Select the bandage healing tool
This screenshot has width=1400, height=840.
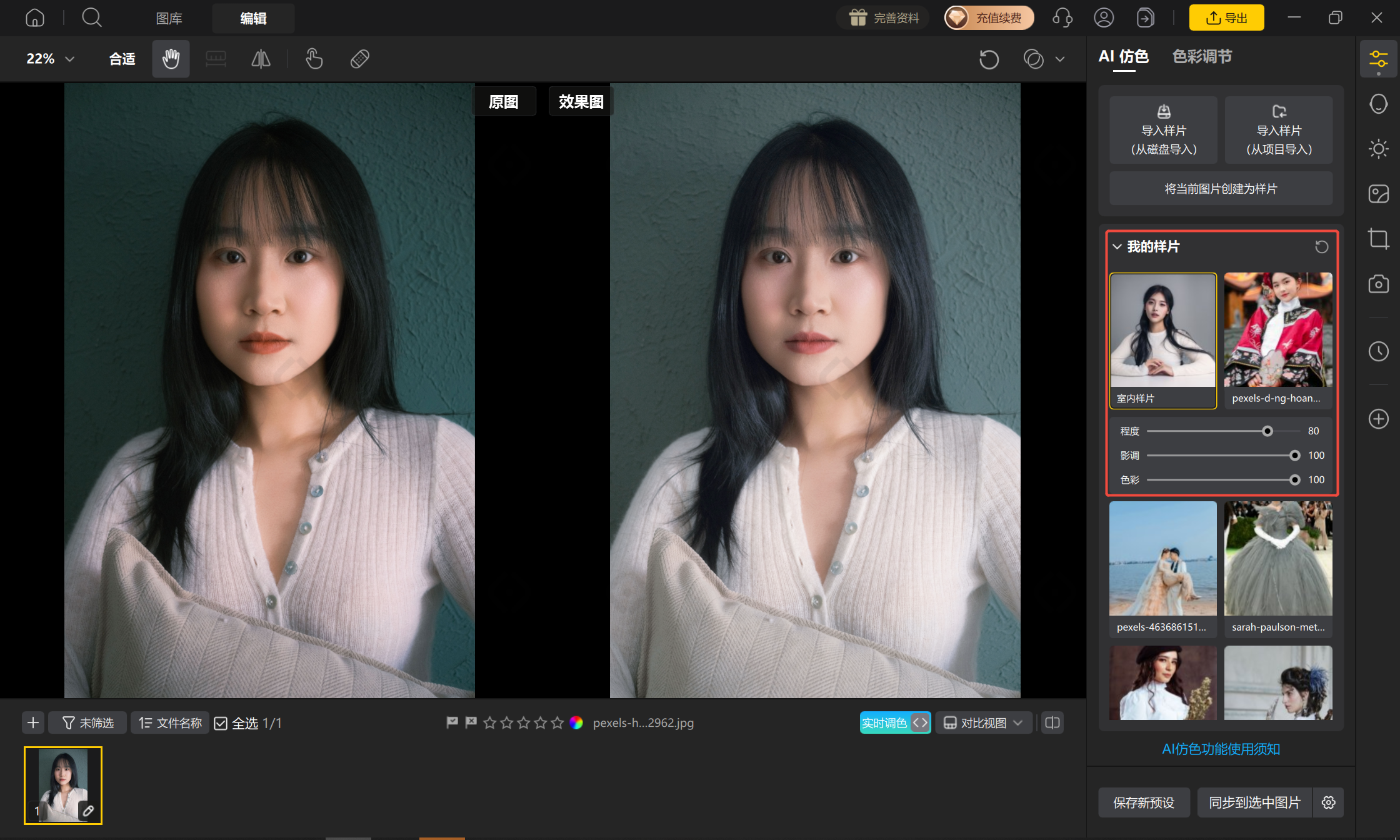pos(360,59)
